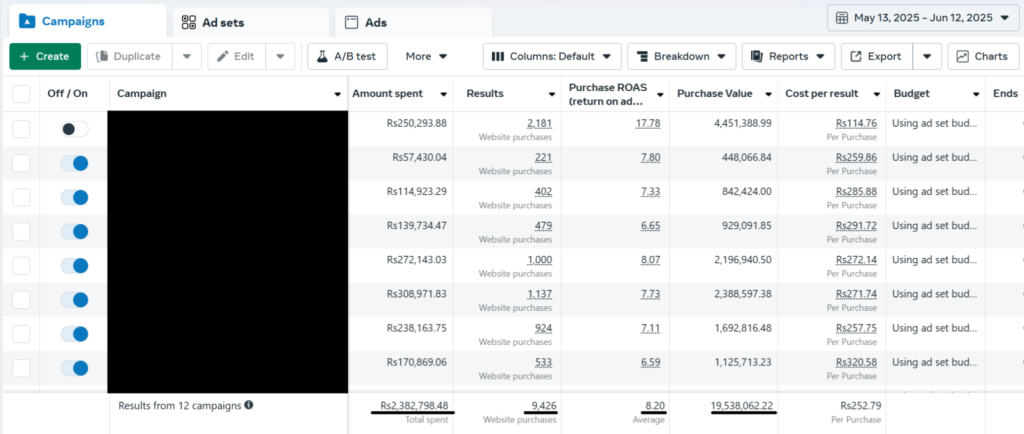Image resolution: width=1024 pixels, height=434 pixels.
Task: Select the row spending Rs250,293.88
Action: coord(22,129)
